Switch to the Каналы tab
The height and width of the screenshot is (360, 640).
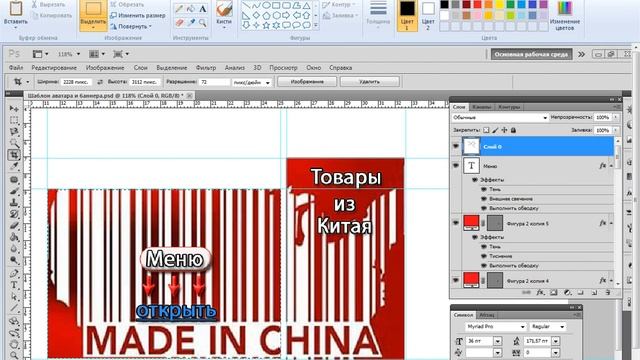[481, 107]
